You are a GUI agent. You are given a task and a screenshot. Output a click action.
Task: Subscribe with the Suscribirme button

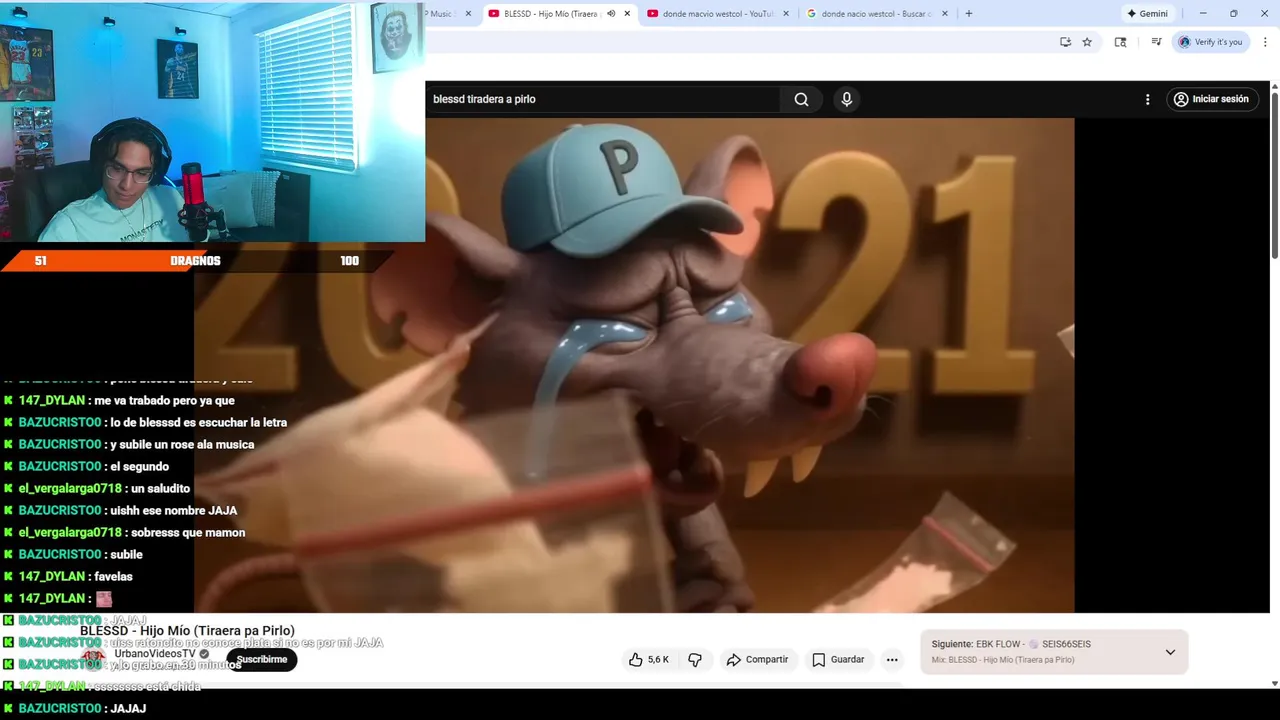coord(262,660)
